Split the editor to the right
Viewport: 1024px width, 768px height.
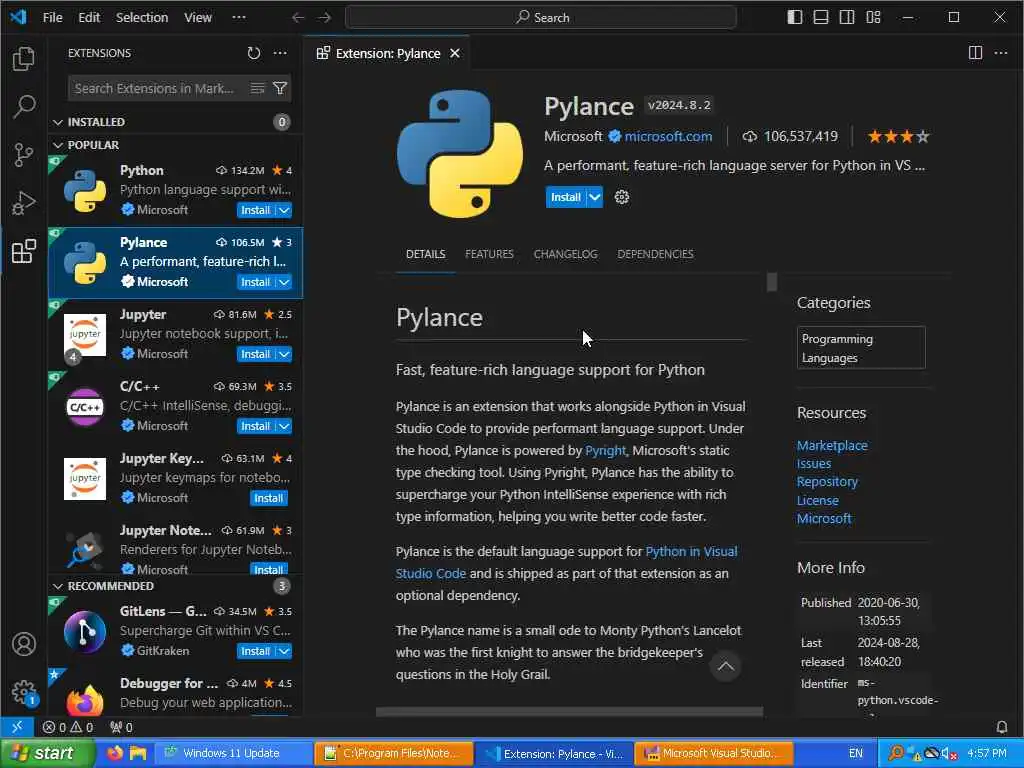point(975,53)
